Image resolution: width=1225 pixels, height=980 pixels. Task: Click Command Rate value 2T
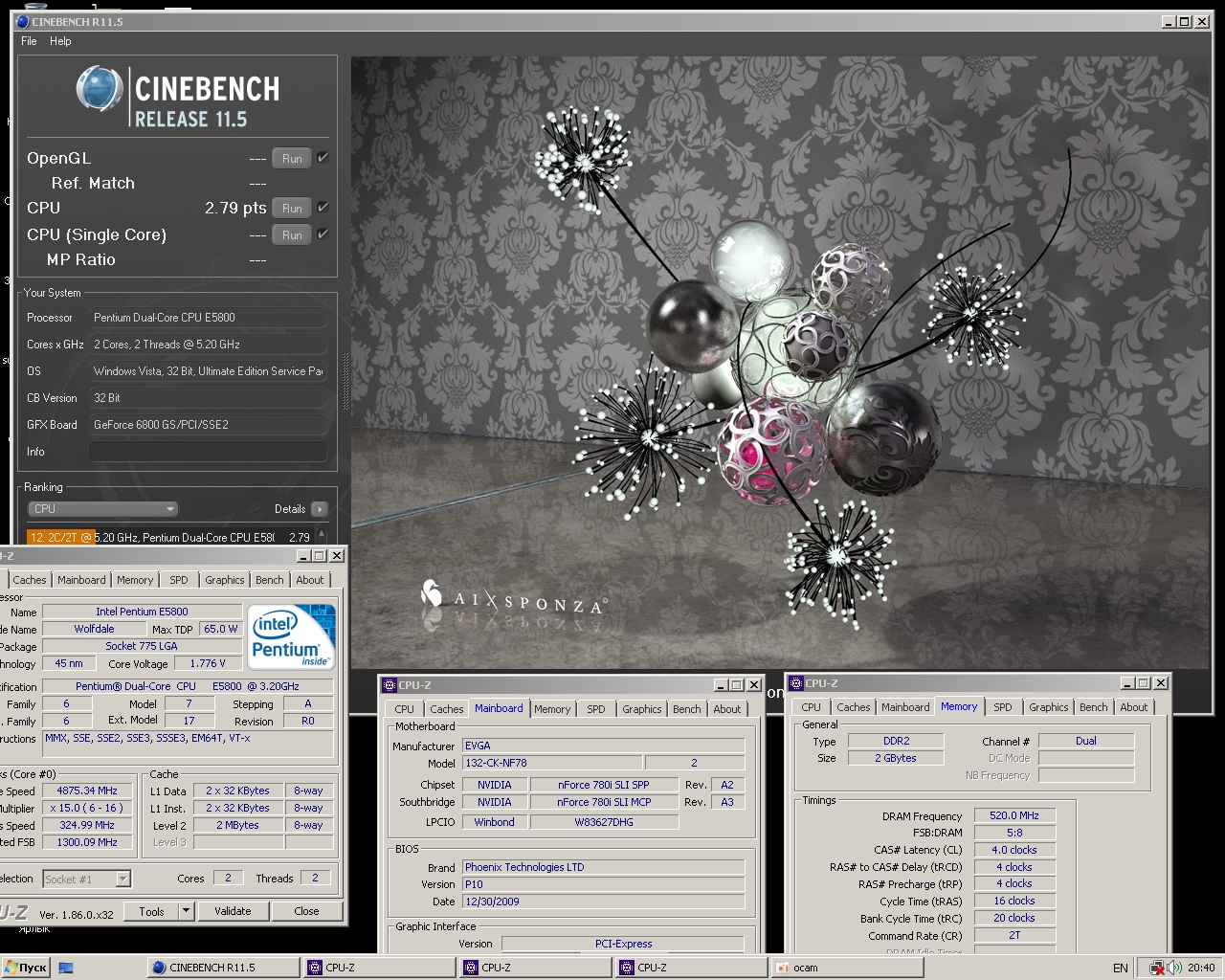tap(1014, 935)
